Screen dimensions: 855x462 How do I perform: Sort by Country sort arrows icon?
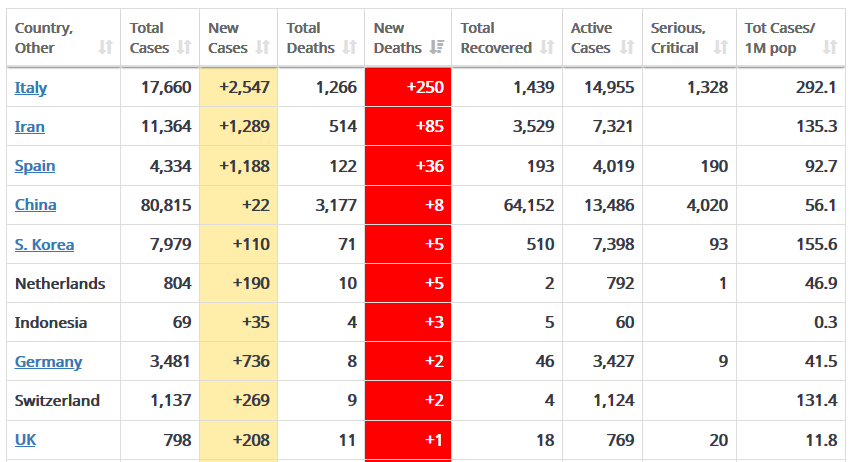106,47
